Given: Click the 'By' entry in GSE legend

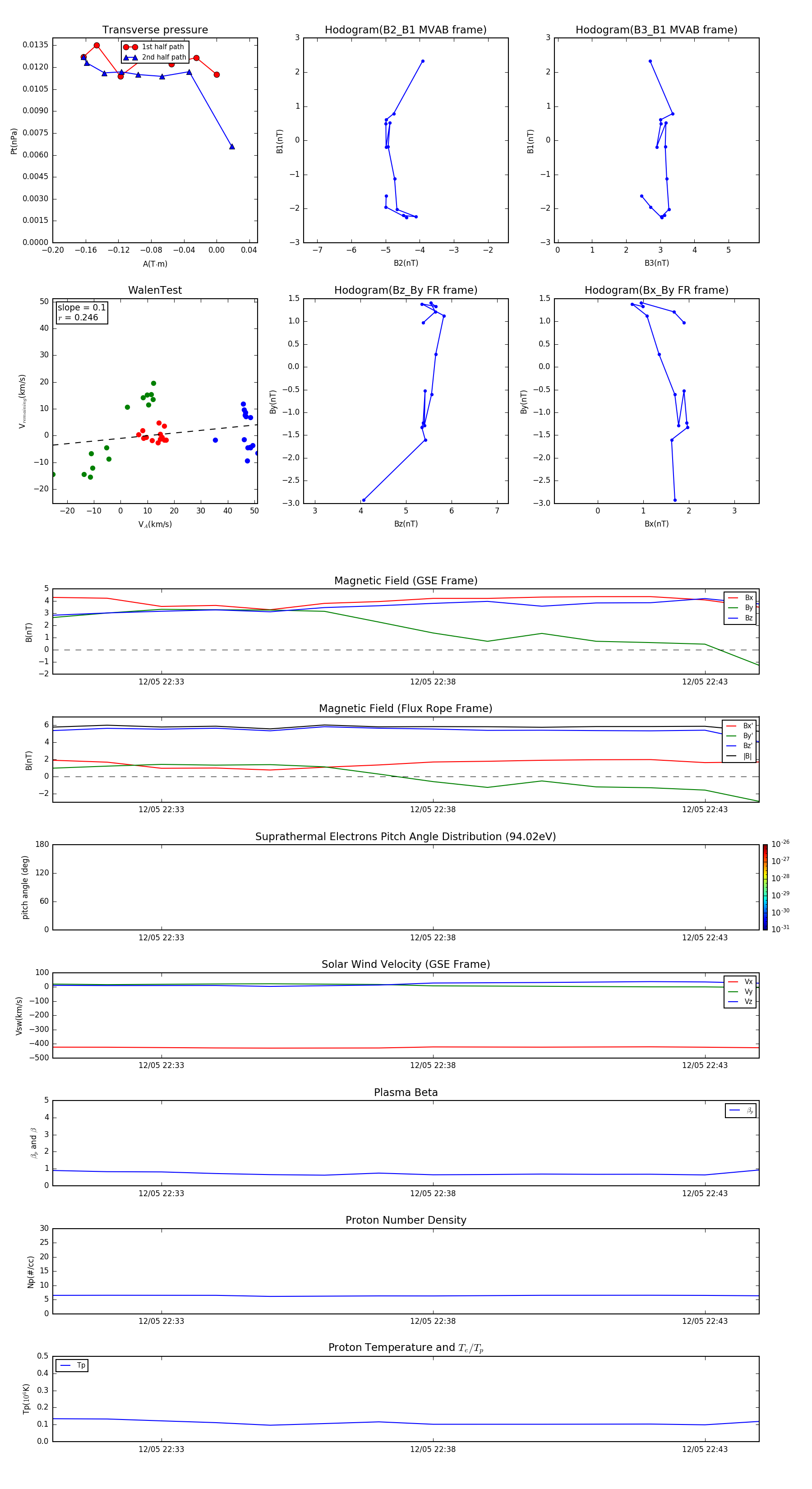Looking at the screenshot, I should [740, 607].
